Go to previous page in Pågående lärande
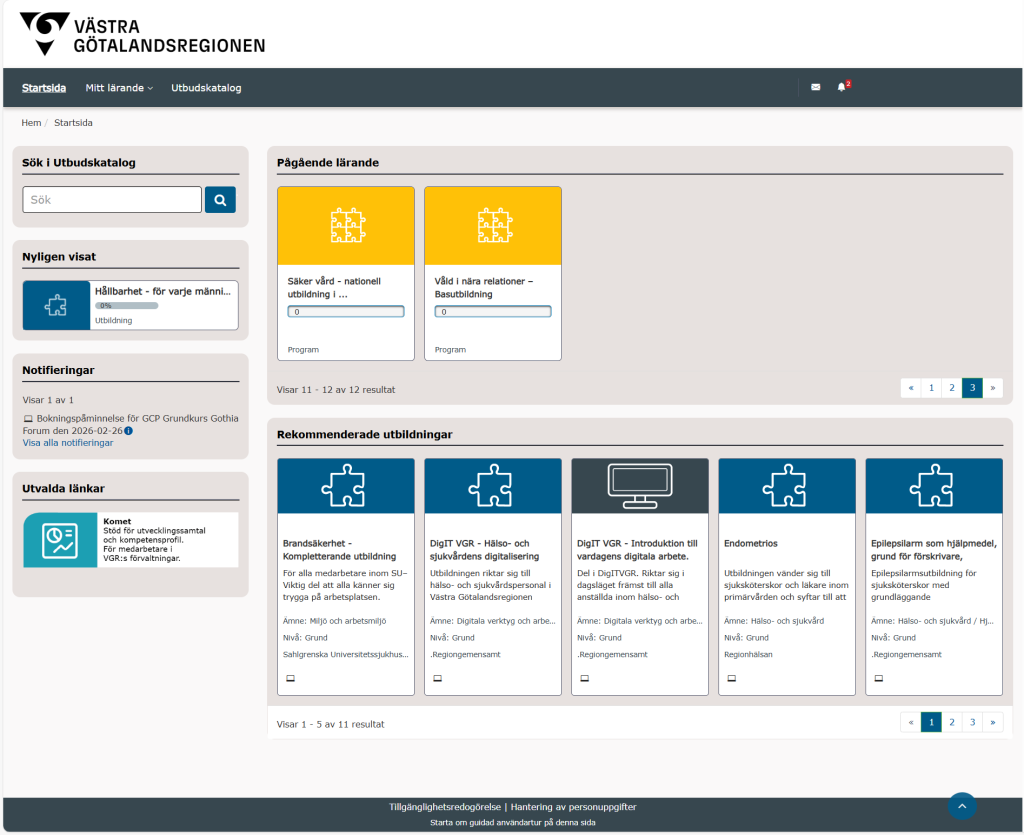The width and height of the screenshot is (1024, 835). pos(910,388)
